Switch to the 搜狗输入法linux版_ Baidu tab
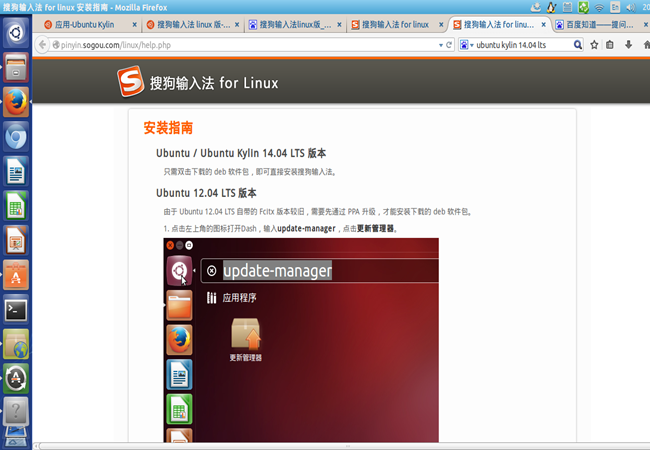The image size is (650, 450). pyautogui.click(x=295, y=25)
